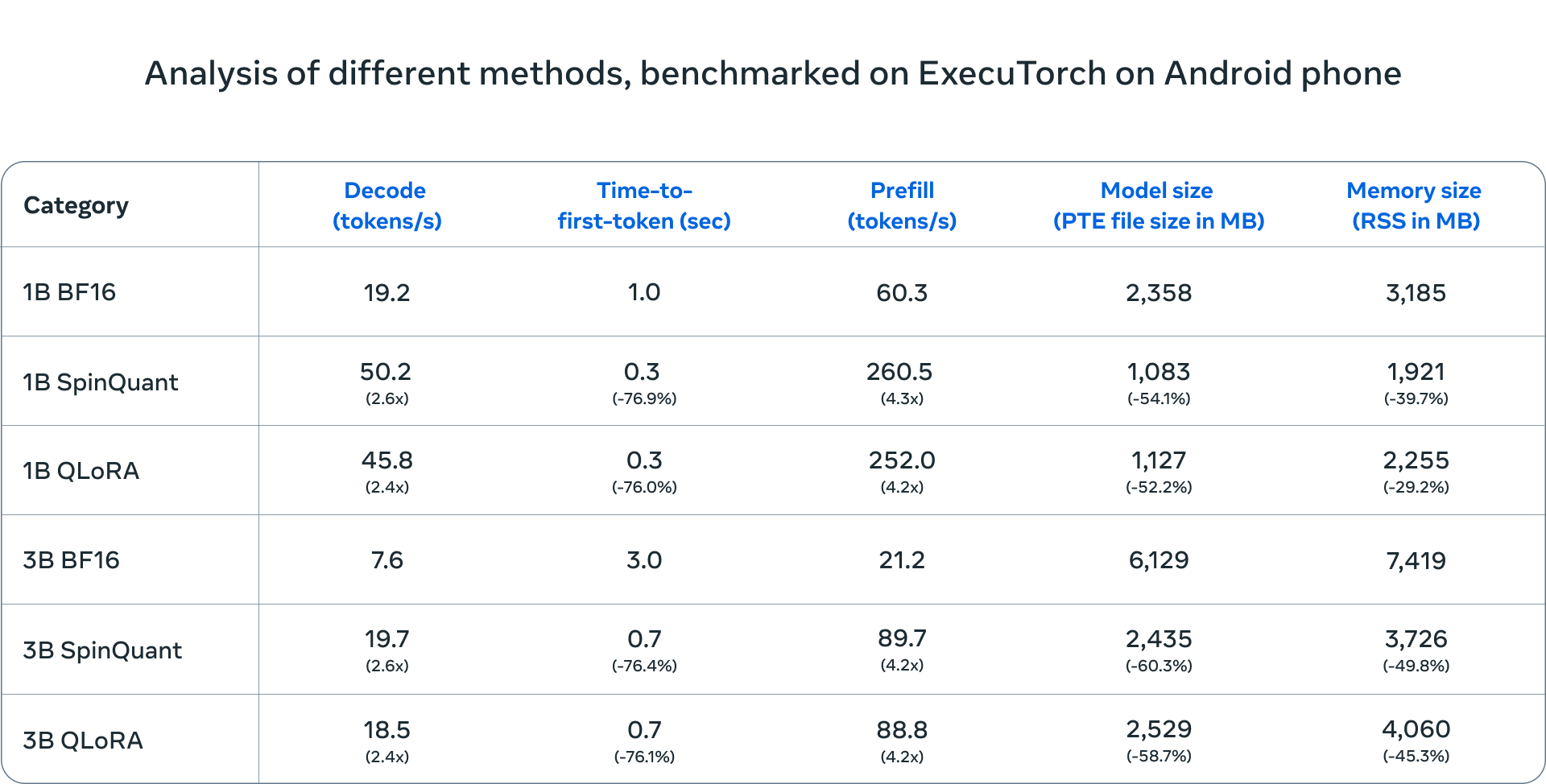Select the 1,127 model size for 1B QLoRA
Viewport: 1546px width, 784px height.
[x=1159, y=460]
